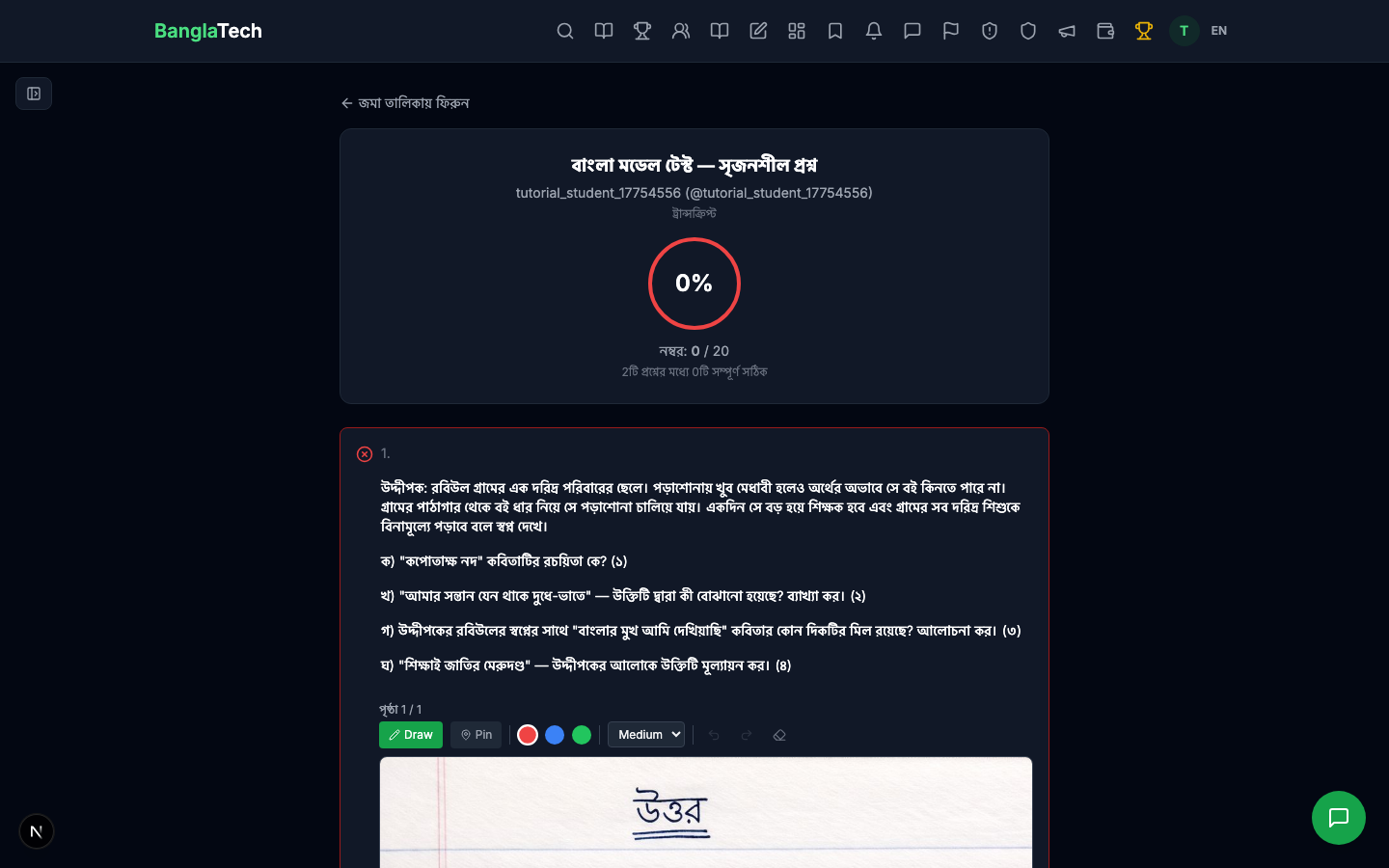Select the green pen color
The width and height of the screenshot is (1389, 868).
582,735
